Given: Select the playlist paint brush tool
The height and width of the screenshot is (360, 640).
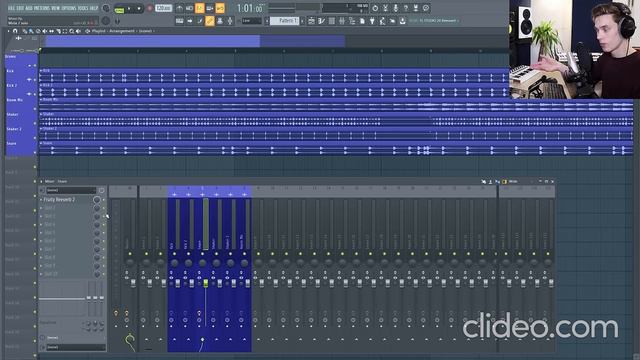Looking at the screenshot, I should pos(31,31).
